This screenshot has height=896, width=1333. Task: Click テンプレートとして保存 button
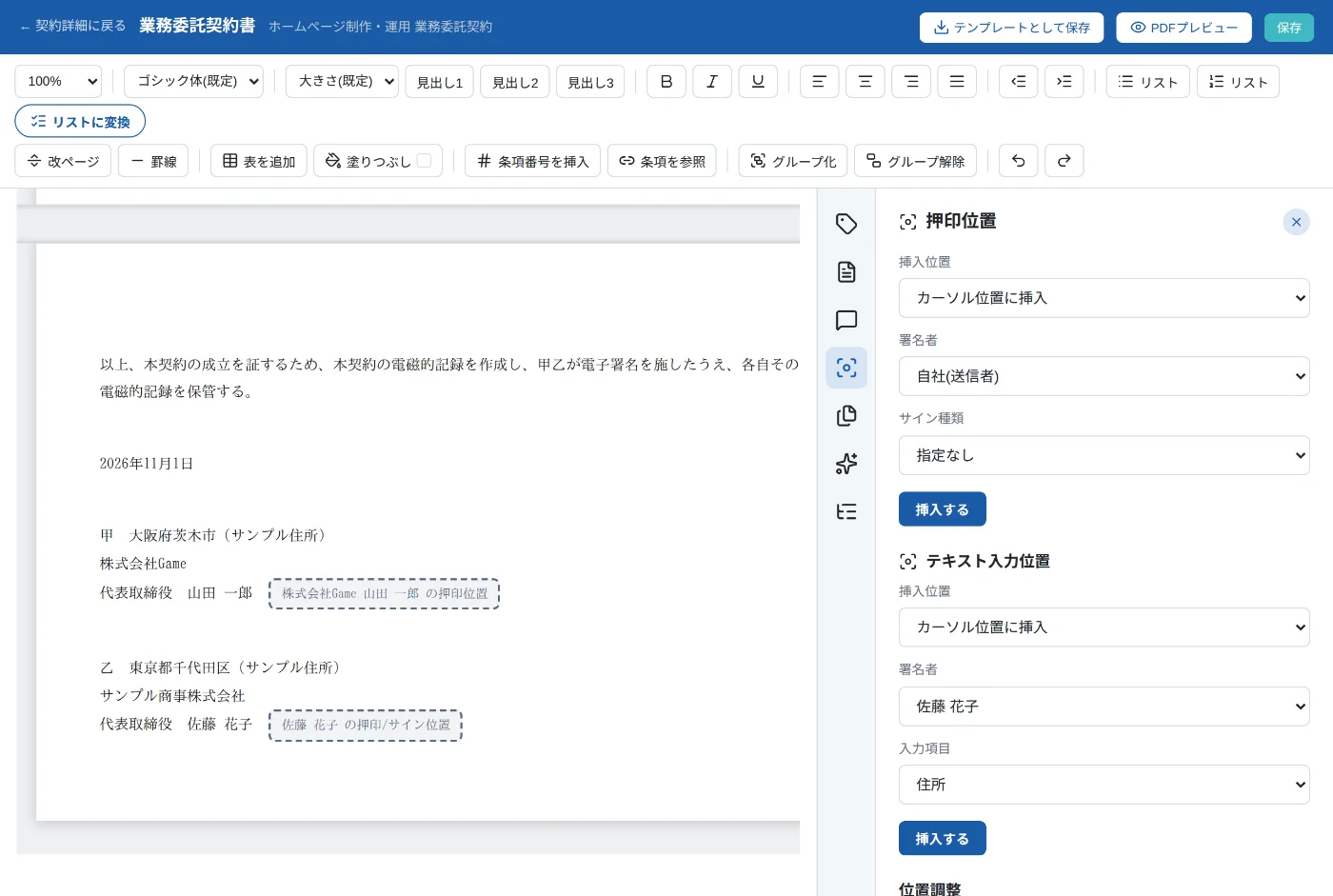tap(1011, 28)
